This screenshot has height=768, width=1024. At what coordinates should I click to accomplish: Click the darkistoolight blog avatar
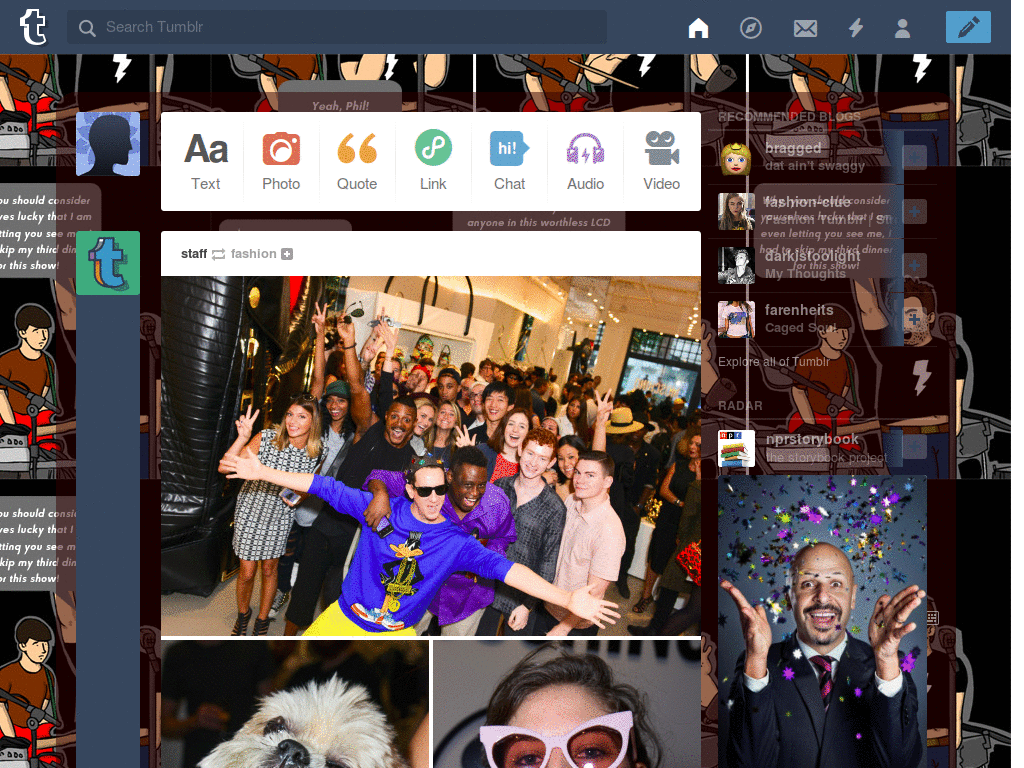(736, 265)
